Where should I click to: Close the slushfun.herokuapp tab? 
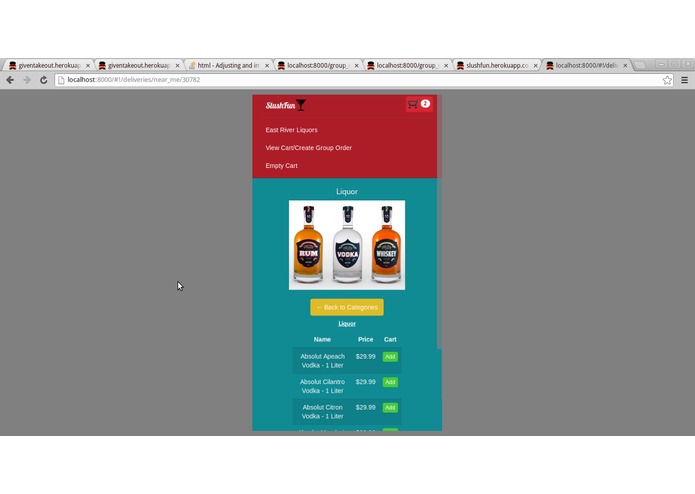[x=535, y=66]
